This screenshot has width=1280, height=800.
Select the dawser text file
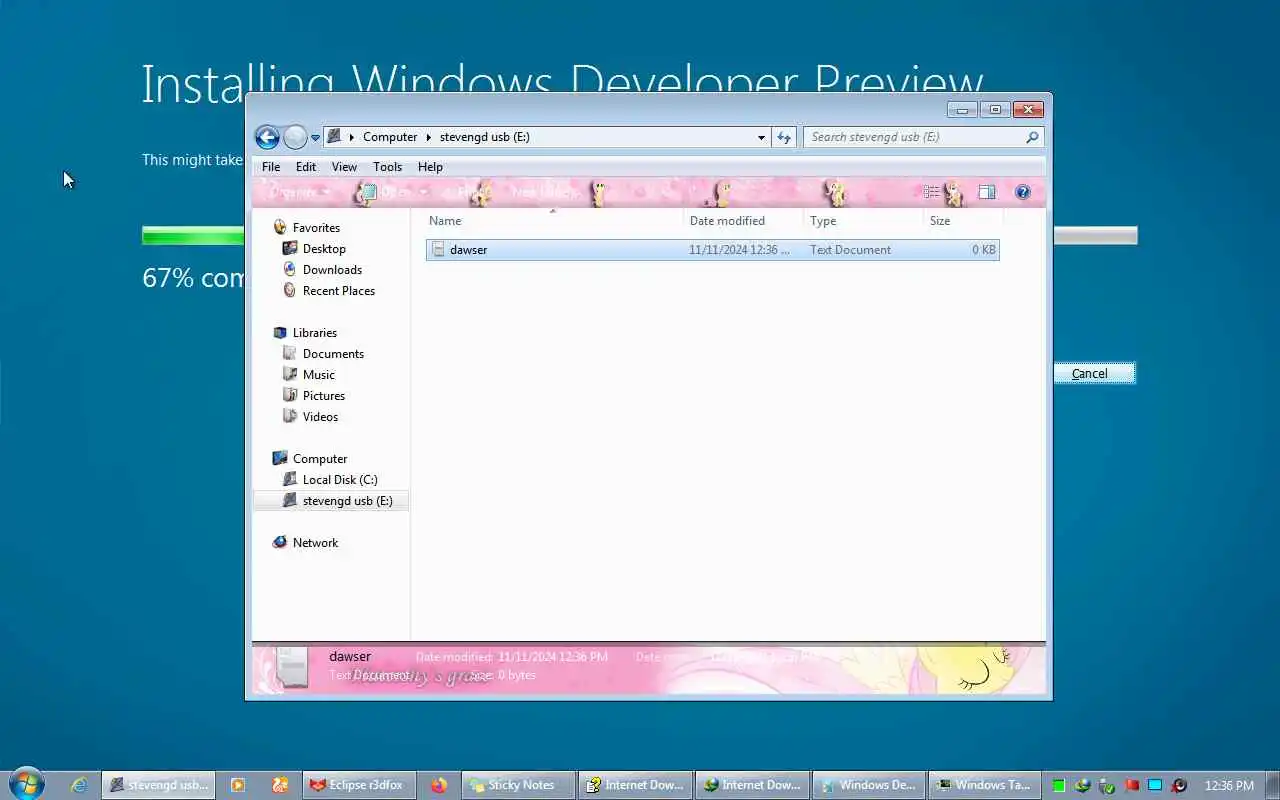pos(712,250)
